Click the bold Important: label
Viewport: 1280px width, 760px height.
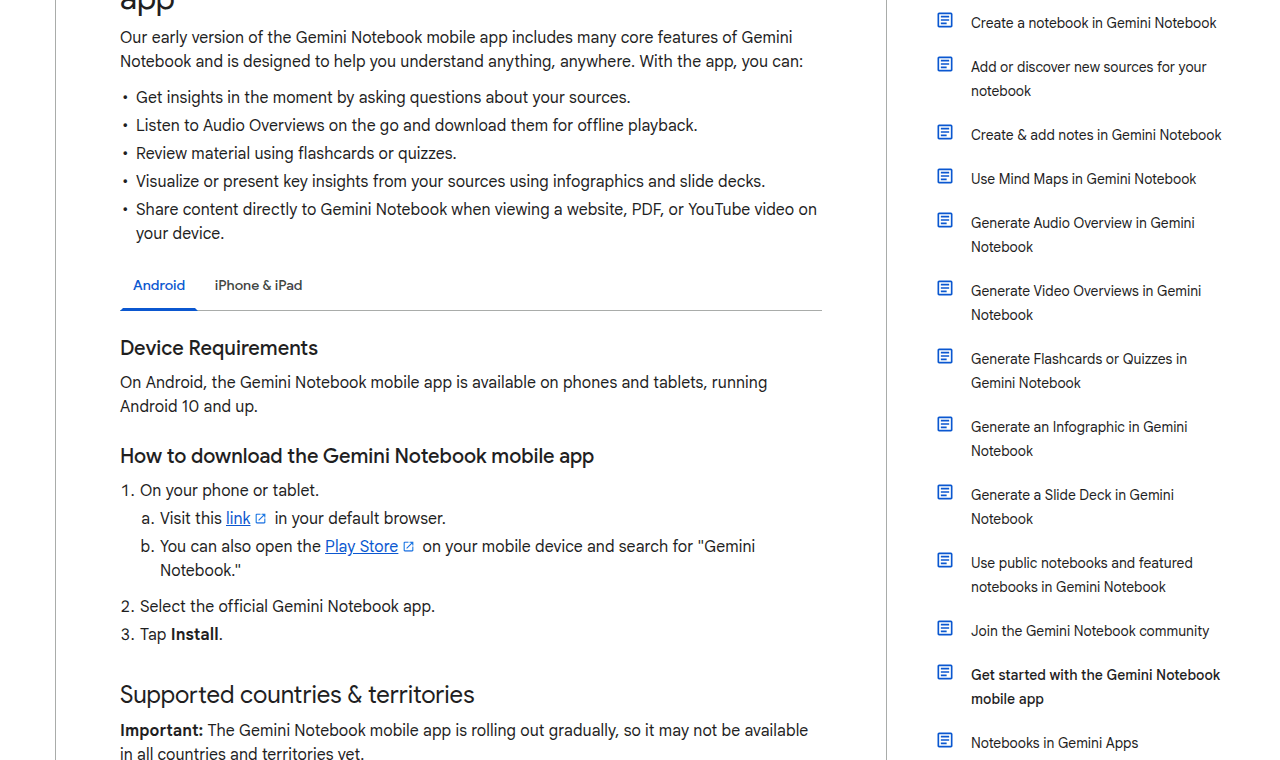pos(161,731)
